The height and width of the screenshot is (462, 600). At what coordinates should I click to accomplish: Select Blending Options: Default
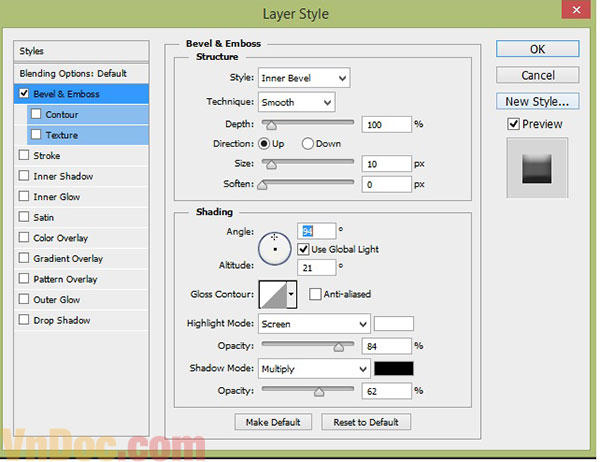click(x=81, y=73)
